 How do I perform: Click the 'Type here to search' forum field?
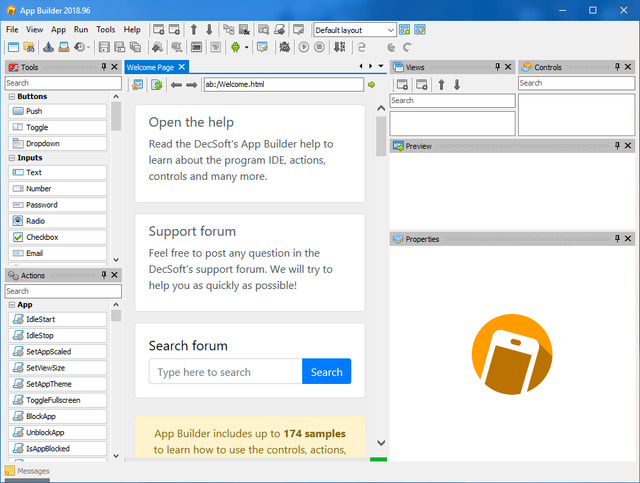click(225, 372)
